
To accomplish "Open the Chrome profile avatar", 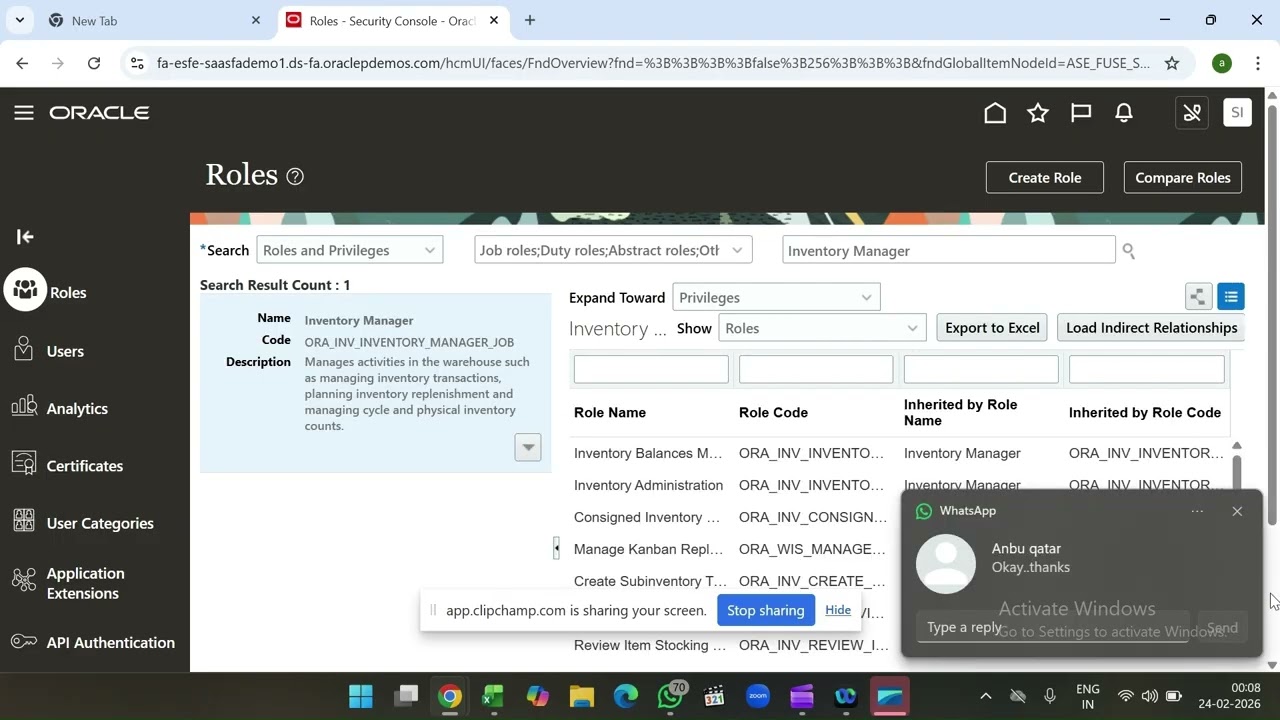I will pyautogui.click(x=1222, y=63).
